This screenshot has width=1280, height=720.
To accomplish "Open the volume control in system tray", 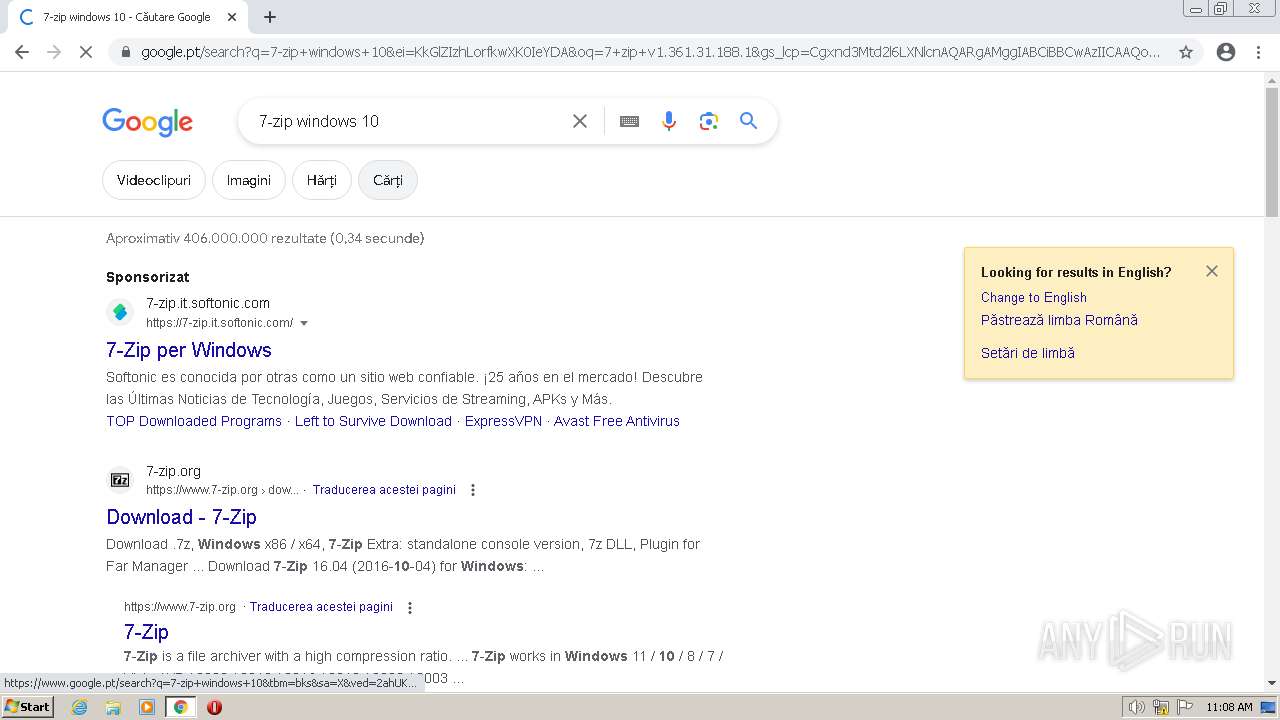I will [x=1136, y=707].
